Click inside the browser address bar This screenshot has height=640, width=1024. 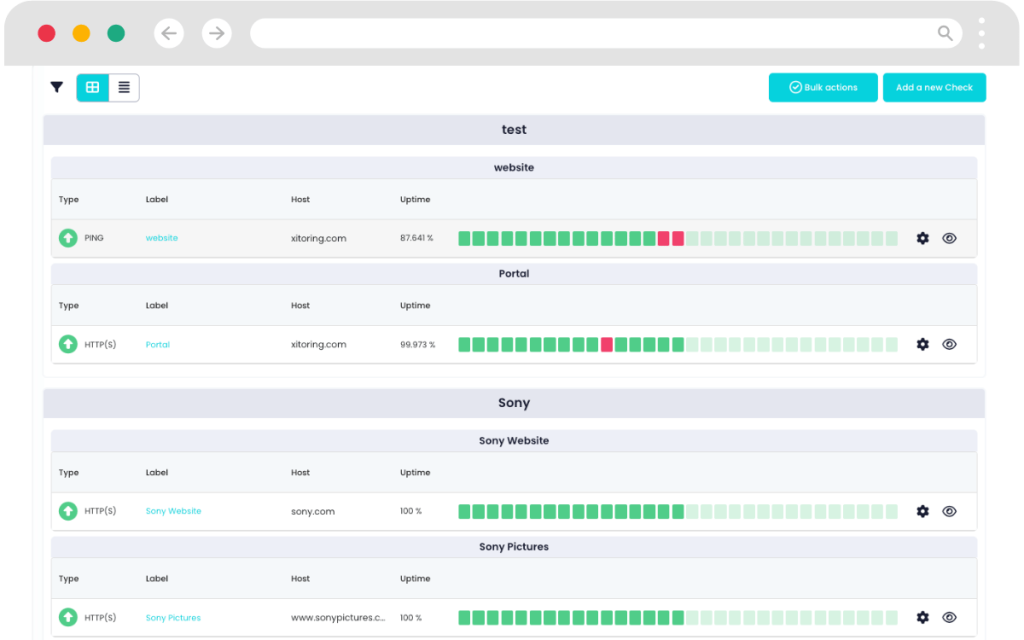[x=600, y=33]
